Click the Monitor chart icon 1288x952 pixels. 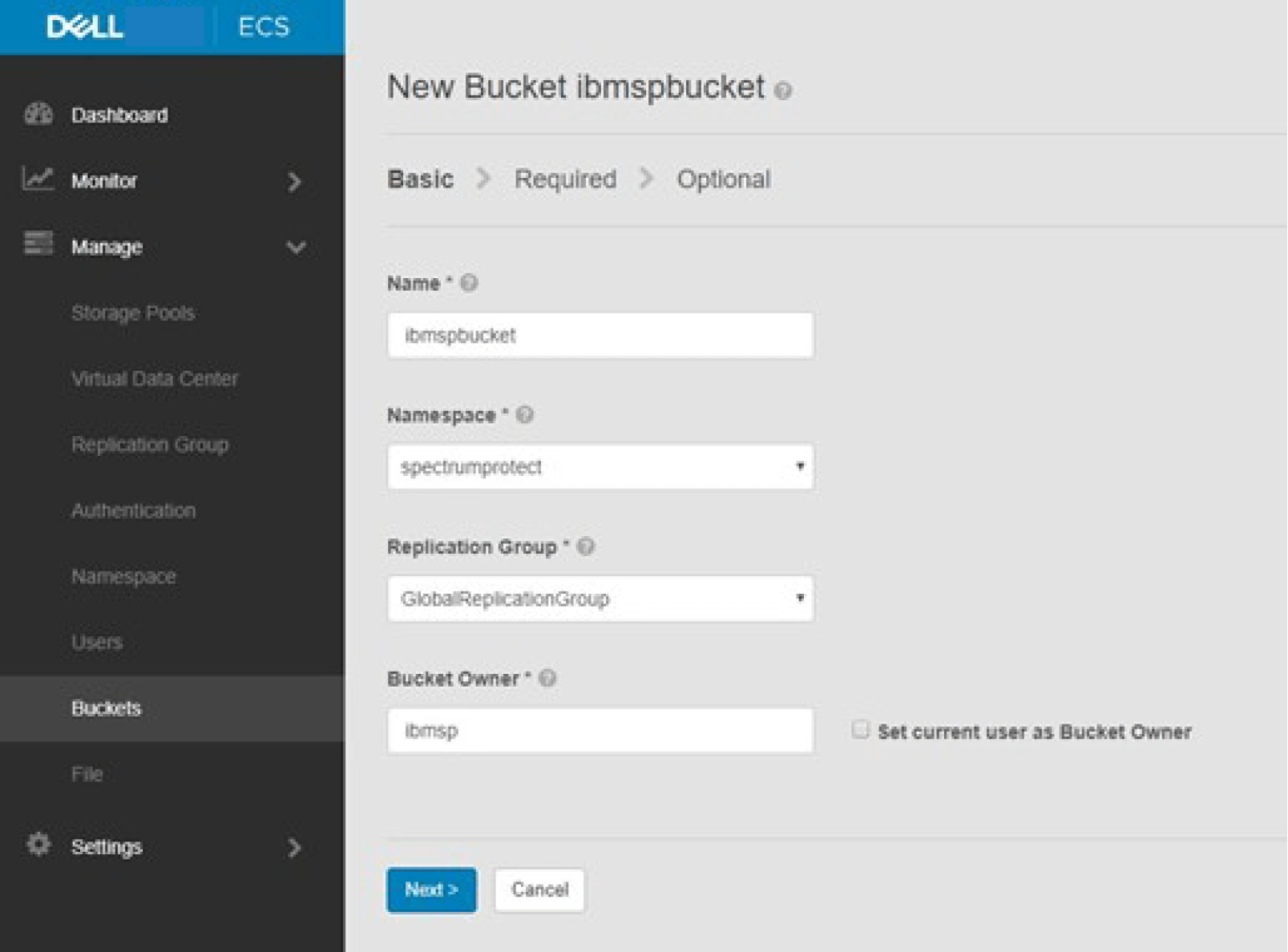pyautogui.click(x=38, y=179)
